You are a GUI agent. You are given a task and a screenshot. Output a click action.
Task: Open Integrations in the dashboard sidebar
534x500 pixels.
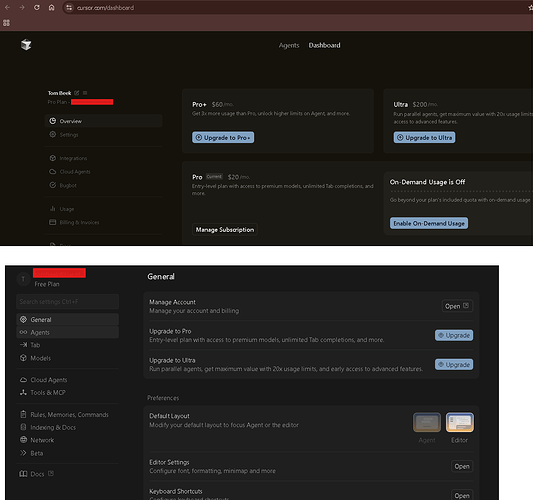point(104,158)
